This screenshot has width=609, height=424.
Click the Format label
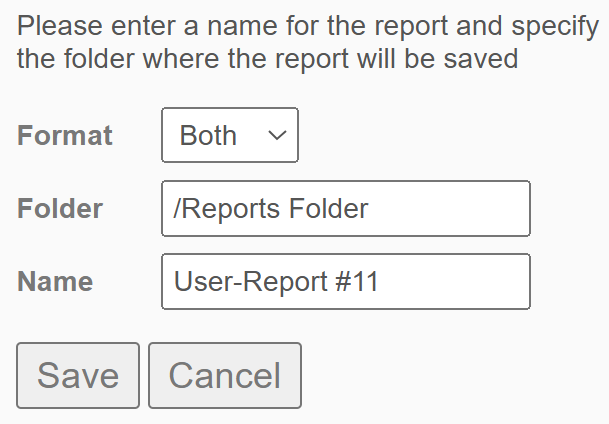[x=65, y=135]
